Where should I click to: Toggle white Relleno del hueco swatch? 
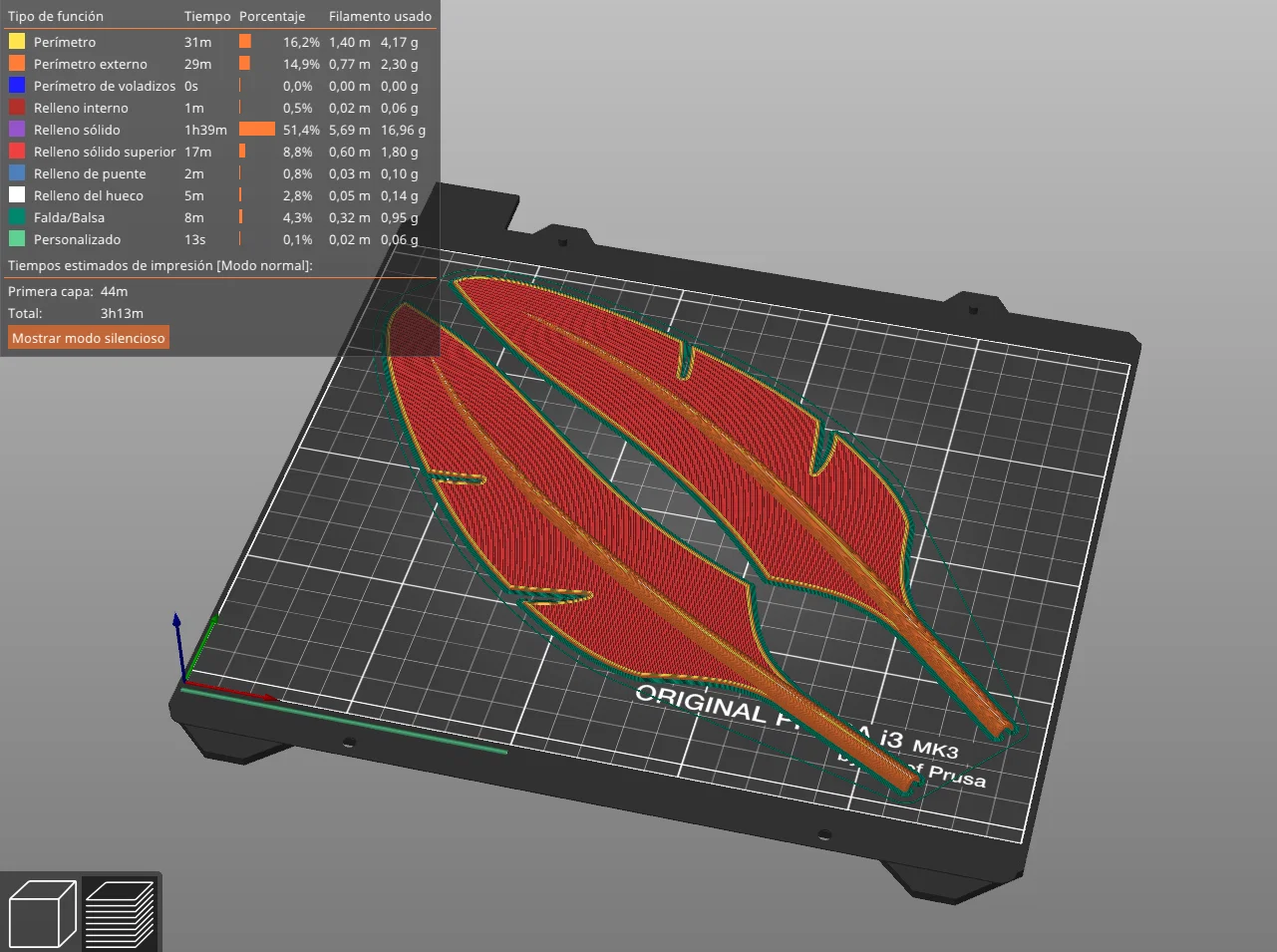pos(17,195)
